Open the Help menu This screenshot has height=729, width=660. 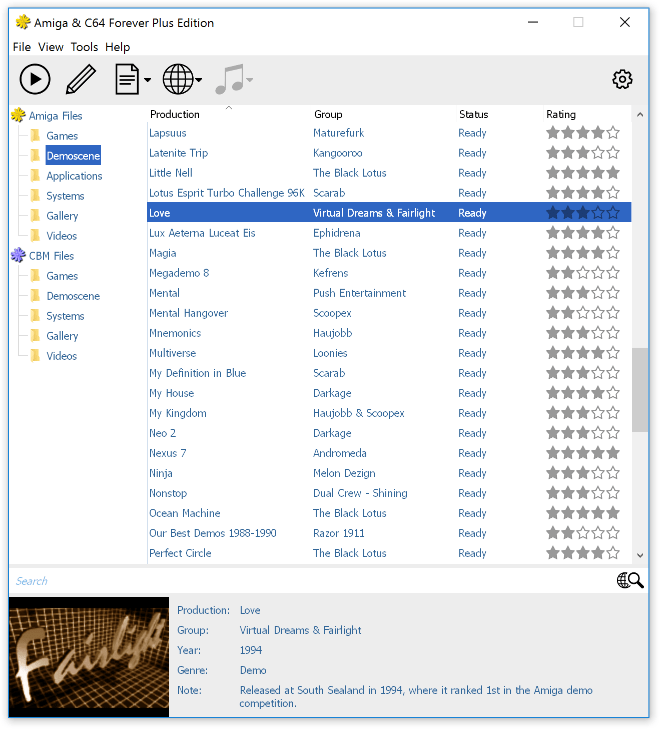118,47
